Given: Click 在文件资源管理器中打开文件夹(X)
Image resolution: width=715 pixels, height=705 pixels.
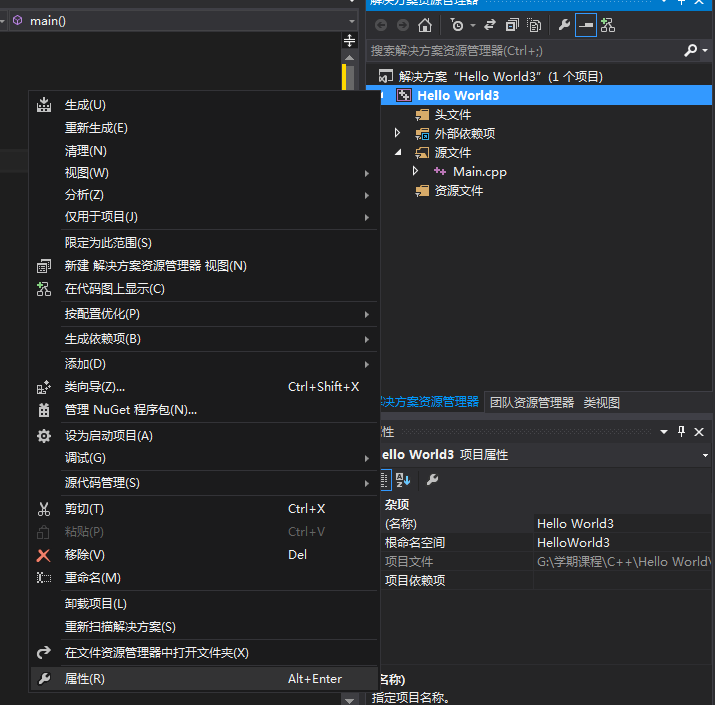Looking at the screenshot, I should point(203,653).
